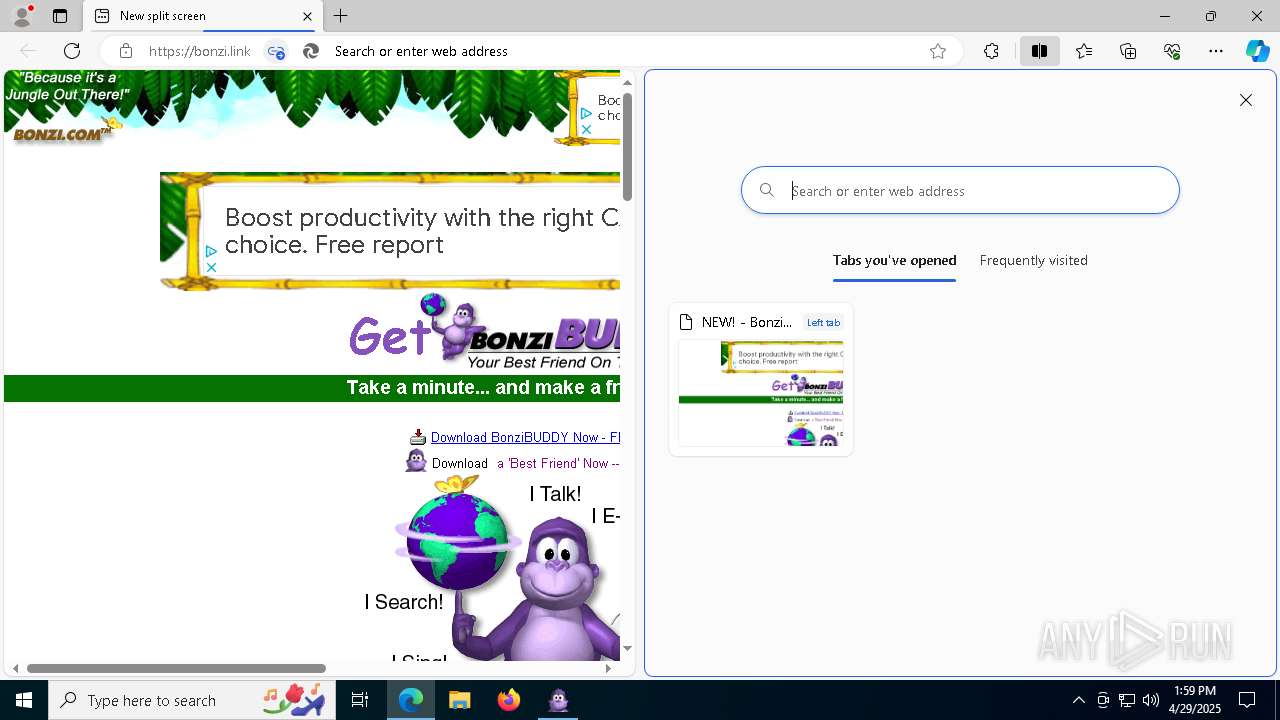Viewport: 1280px width, 720px height.
Task: Click the left page horizontal scrollbar thumb
Action: tap(176, 668)
